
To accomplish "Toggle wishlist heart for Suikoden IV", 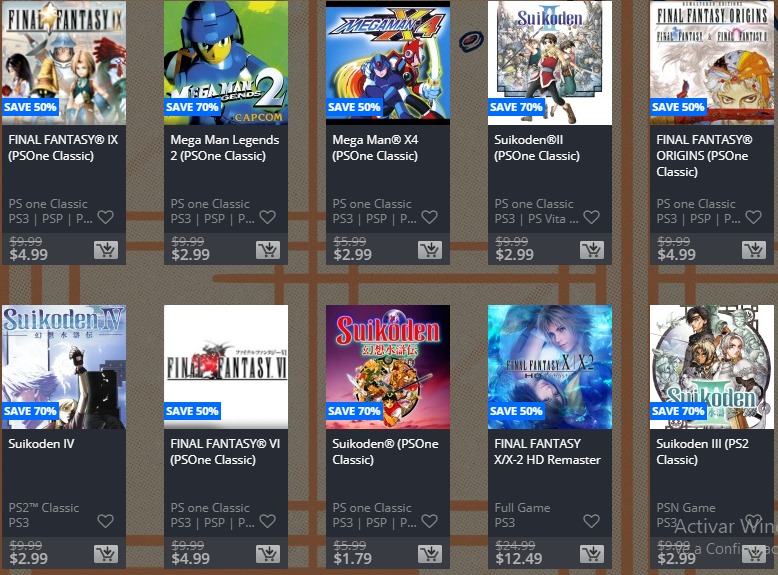I will 105,521.
